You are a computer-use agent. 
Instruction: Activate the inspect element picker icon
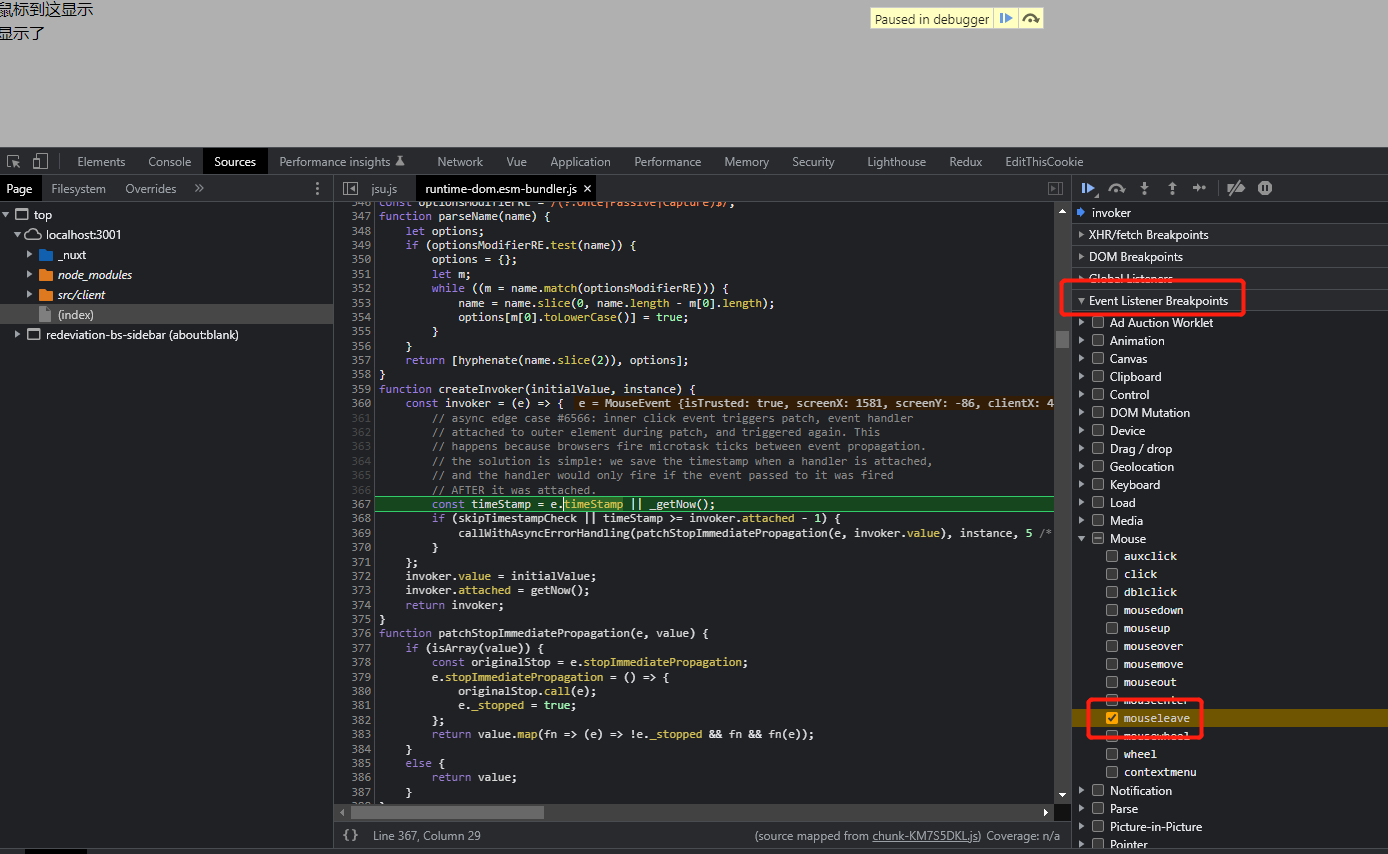click(14, 161)
